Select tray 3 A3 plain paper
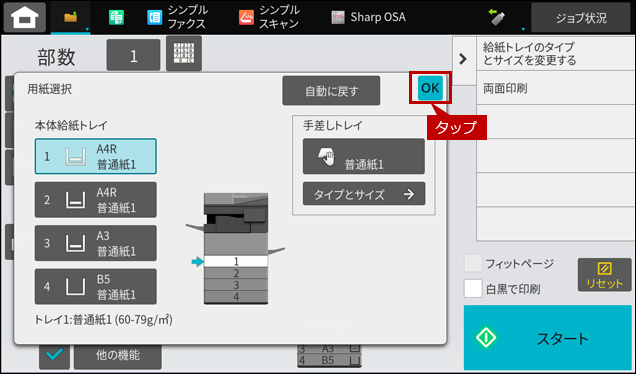Viewport: 636px width, 374px height. click(96, 243)
